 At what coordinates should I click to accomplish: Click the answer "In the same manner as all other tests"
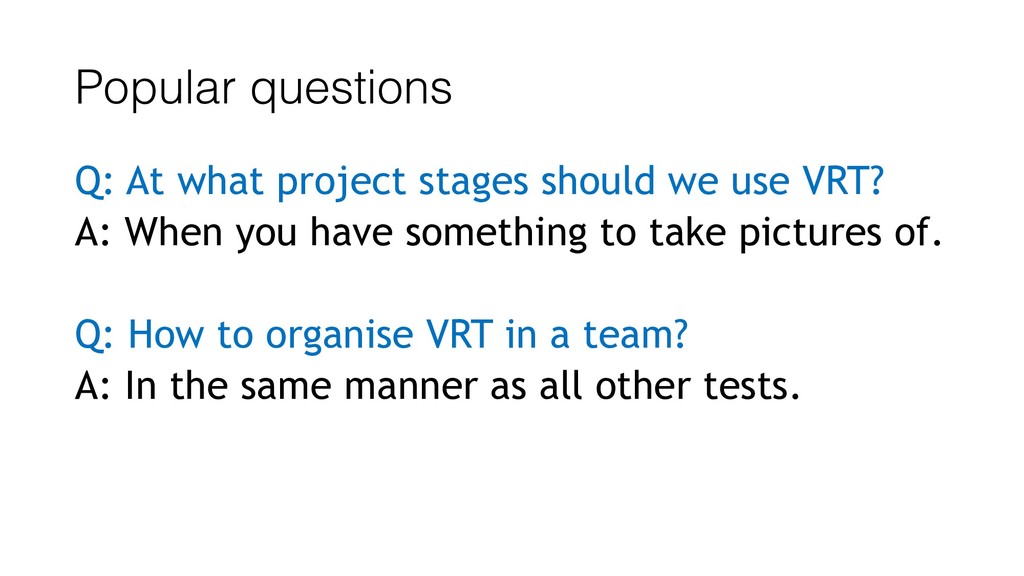438,386
